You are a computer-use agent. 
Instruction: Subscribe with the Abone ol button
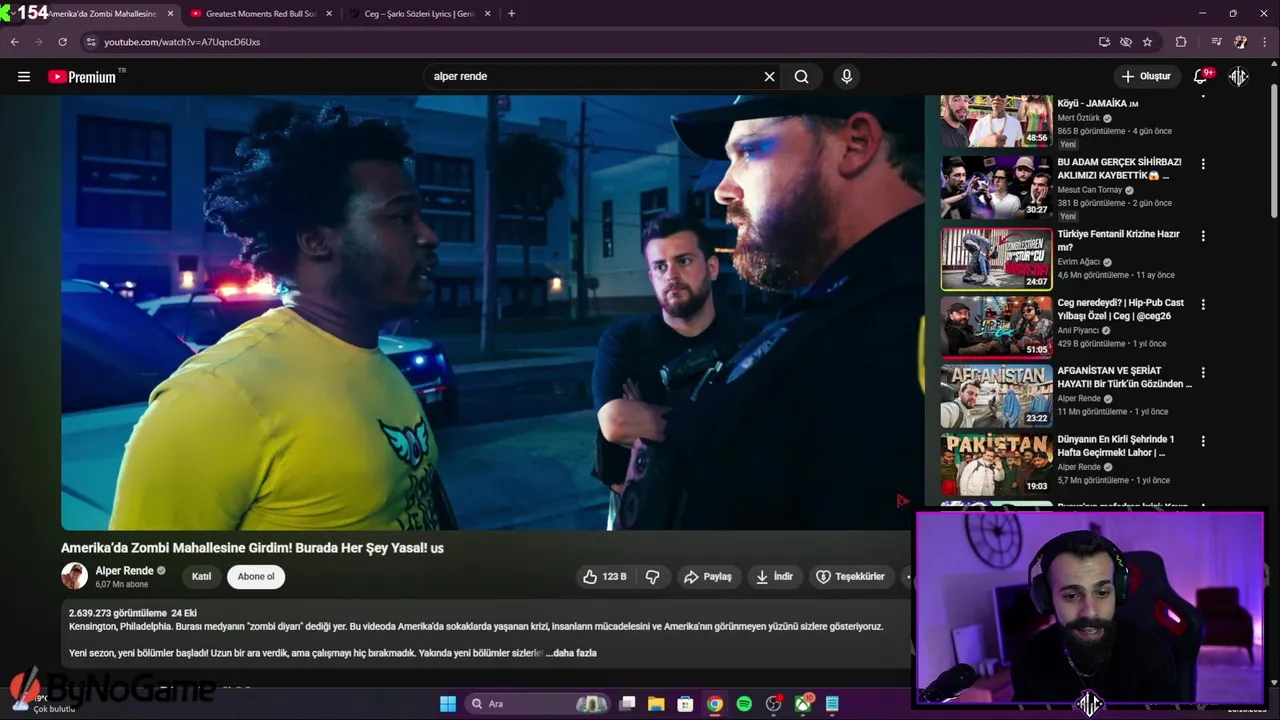coord(256,576)
